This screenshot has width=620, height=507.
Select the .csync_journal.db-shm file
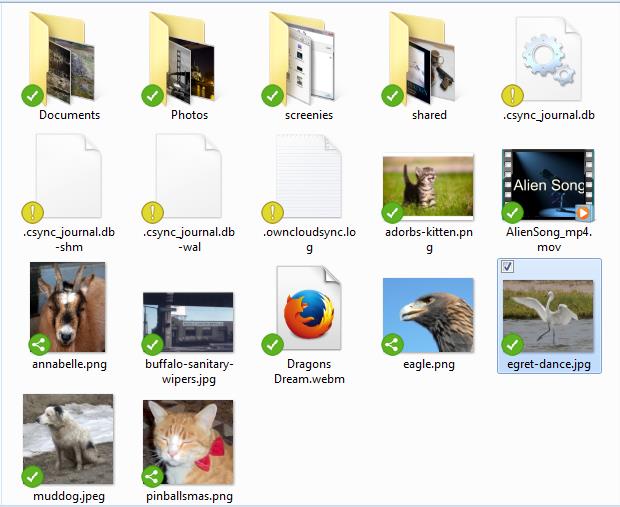[68, 185]
